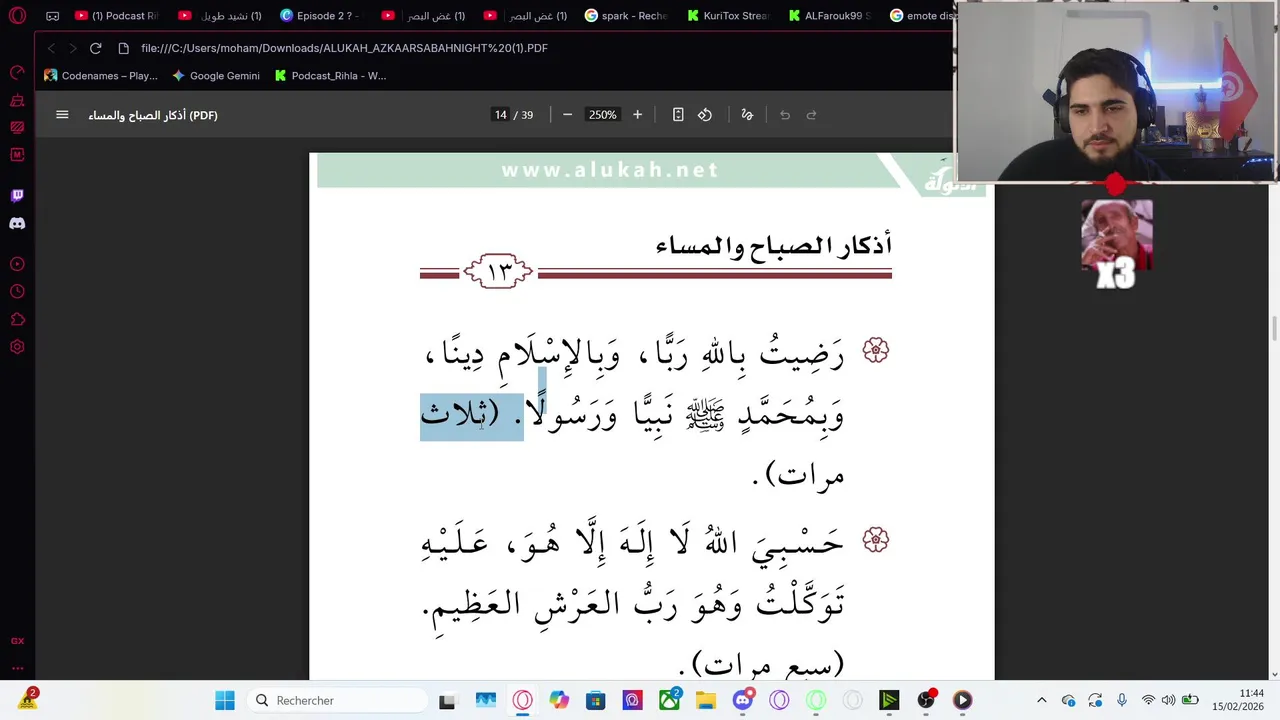Viewport: 1280px width, 720px height.
Task: Rotate the PDF counterclockwise
Action: coord(705,115)
